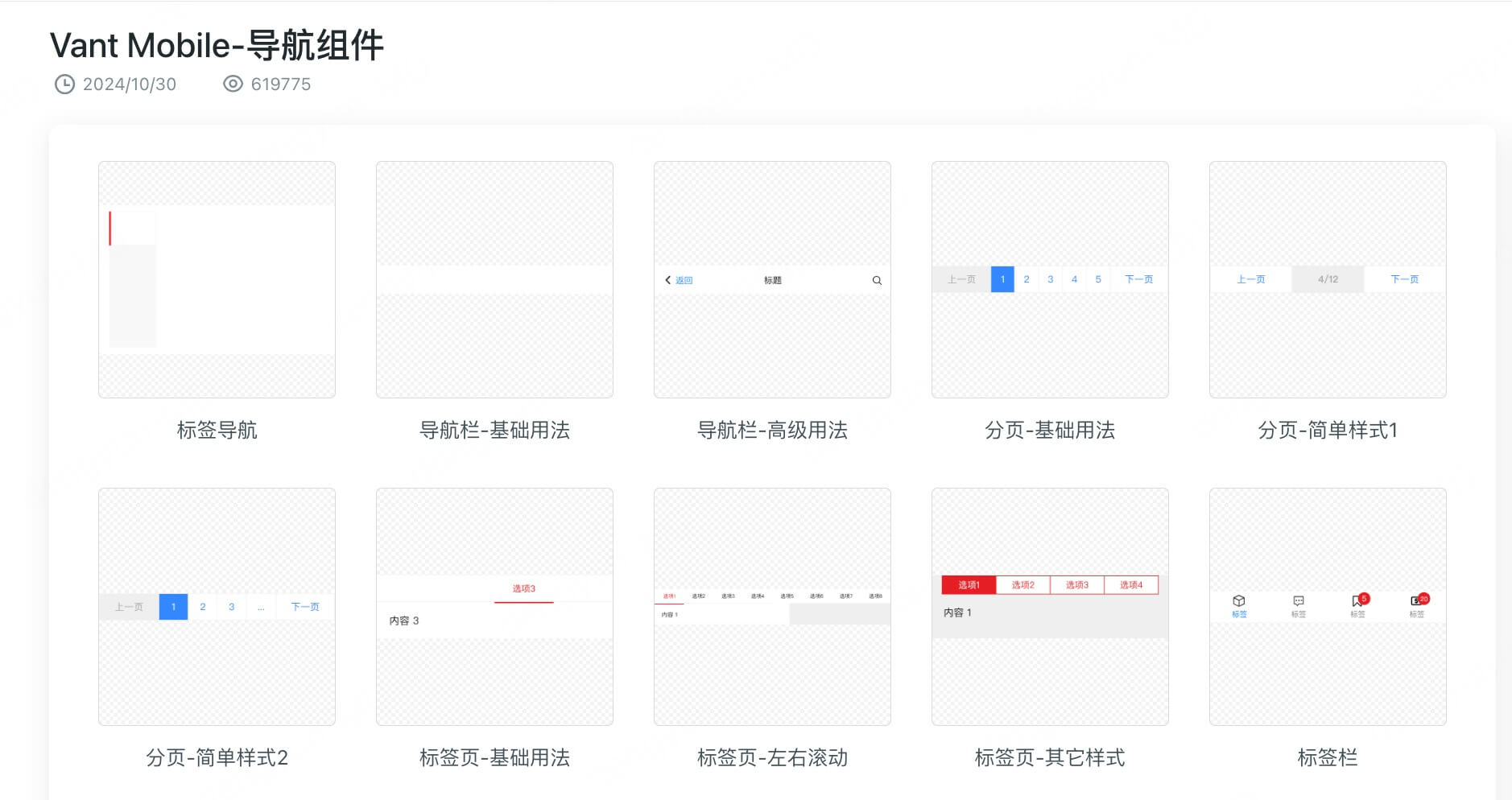
Task: Click the page title Vant Mobile-导航组件
Action: [217, 45]
